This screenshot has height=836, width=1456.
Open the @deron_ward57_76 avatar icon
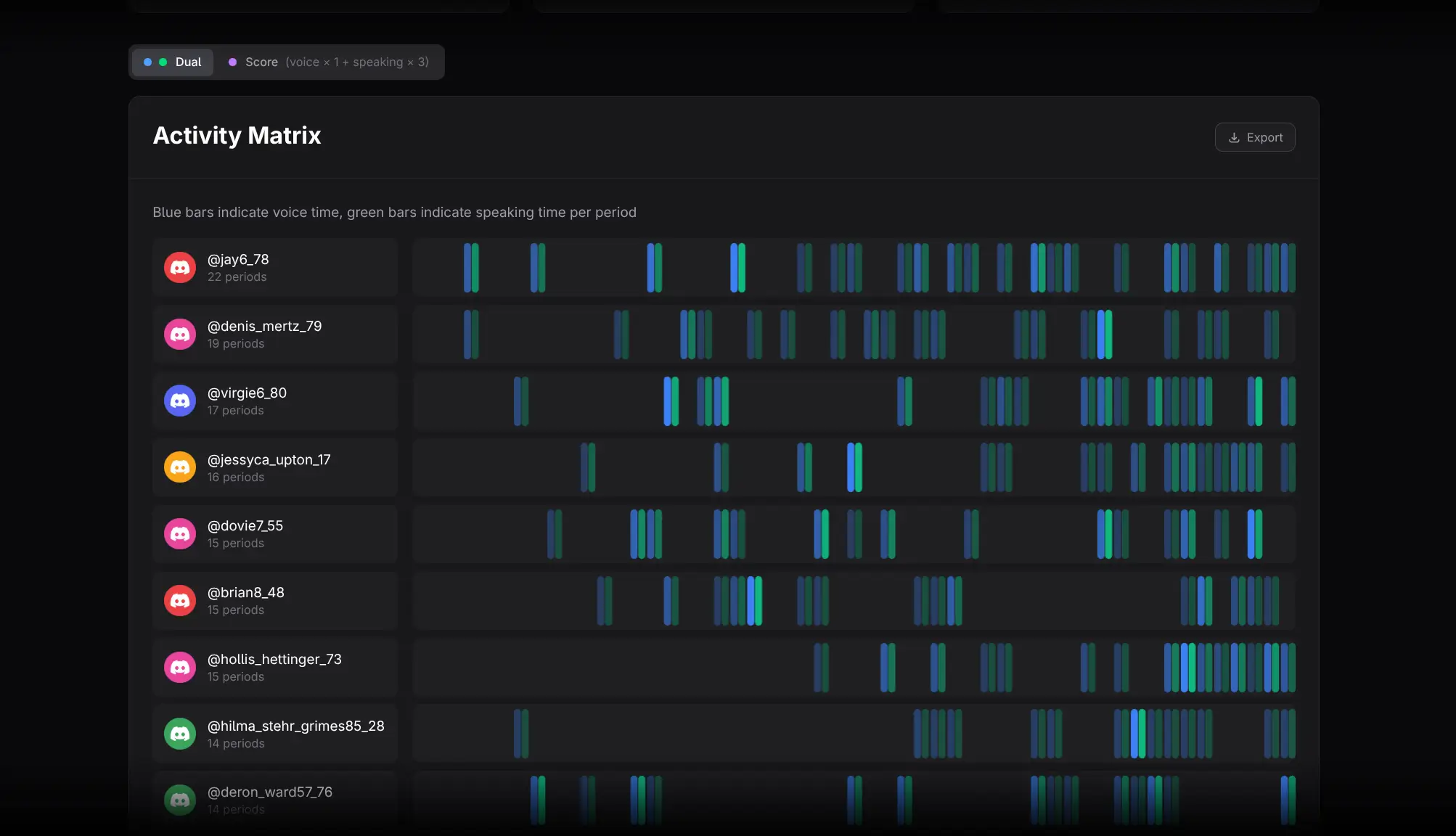tap(180, 800)
